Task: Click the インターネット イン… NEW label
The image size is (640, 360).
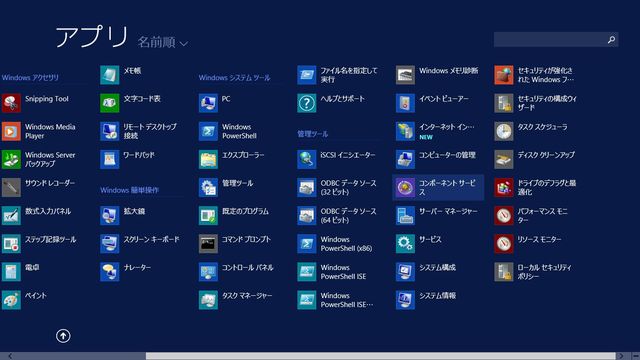Action: (x=447, y=131)
